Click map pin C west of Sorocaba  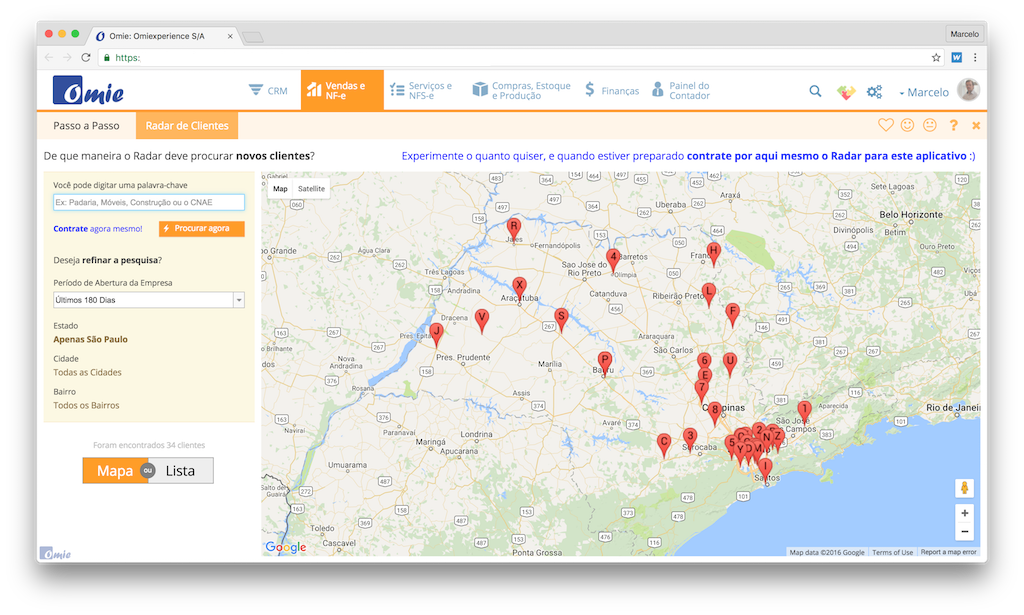[x=664, y=445]
